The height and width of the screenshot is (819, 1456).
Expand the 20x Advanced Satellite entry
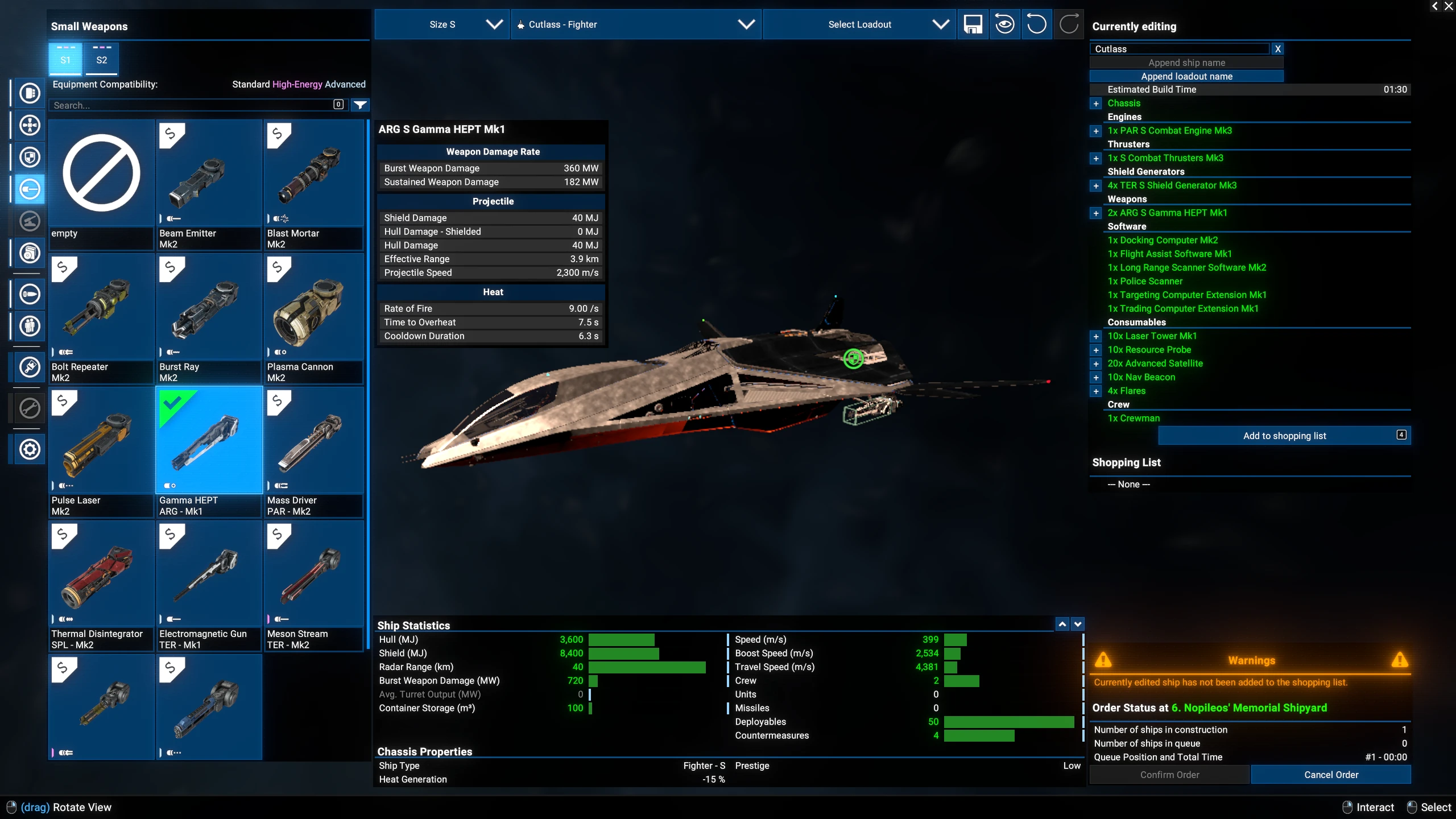1096,363
